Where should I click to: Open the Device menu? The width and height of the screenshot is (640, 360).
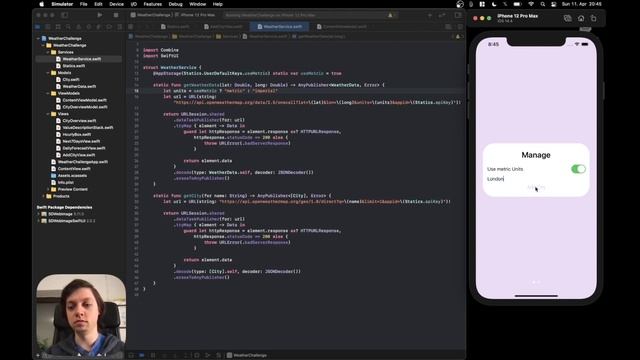pyautogui.click(x=116, y=4)
